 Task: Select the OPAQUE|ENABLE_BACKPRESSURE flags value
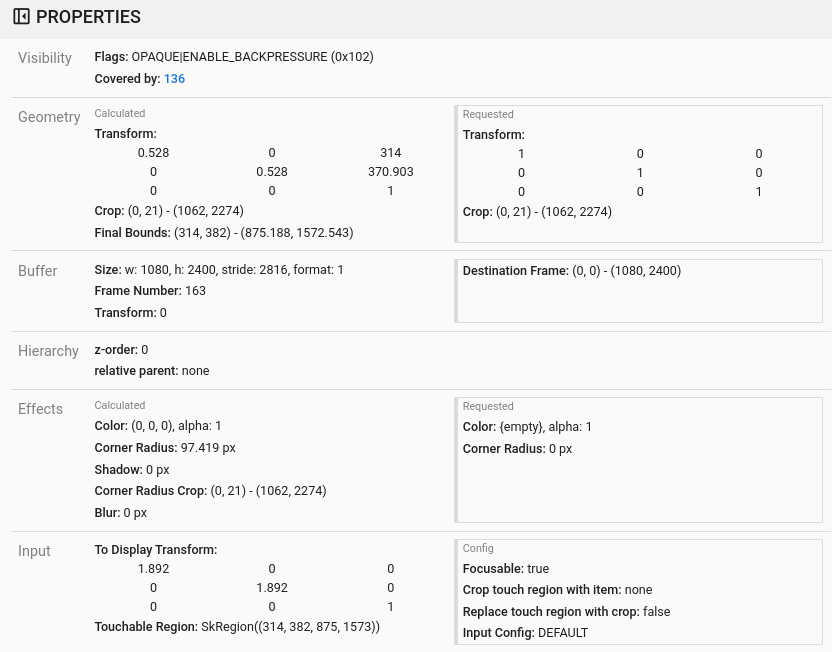point(252,57)
